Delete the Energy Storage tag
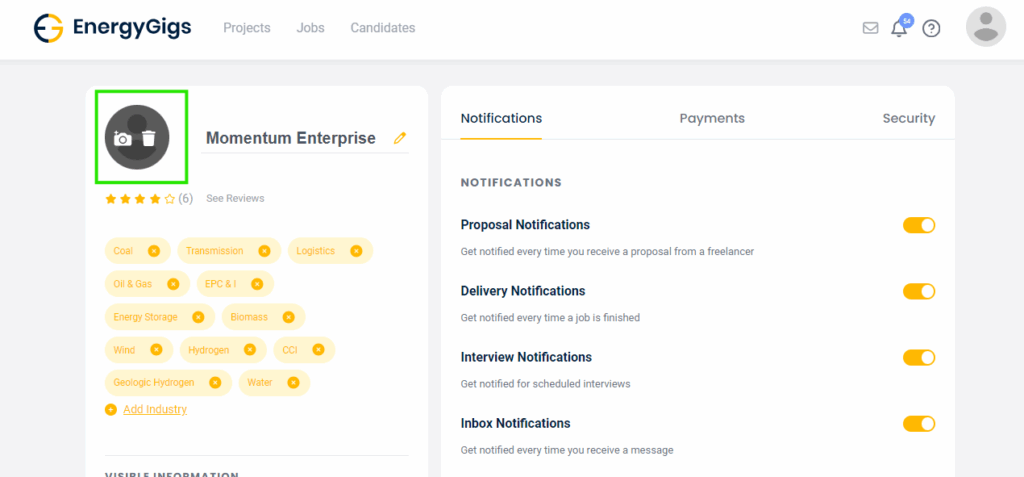Viewport: 1024px width, 477px height. tap(198, 317)
